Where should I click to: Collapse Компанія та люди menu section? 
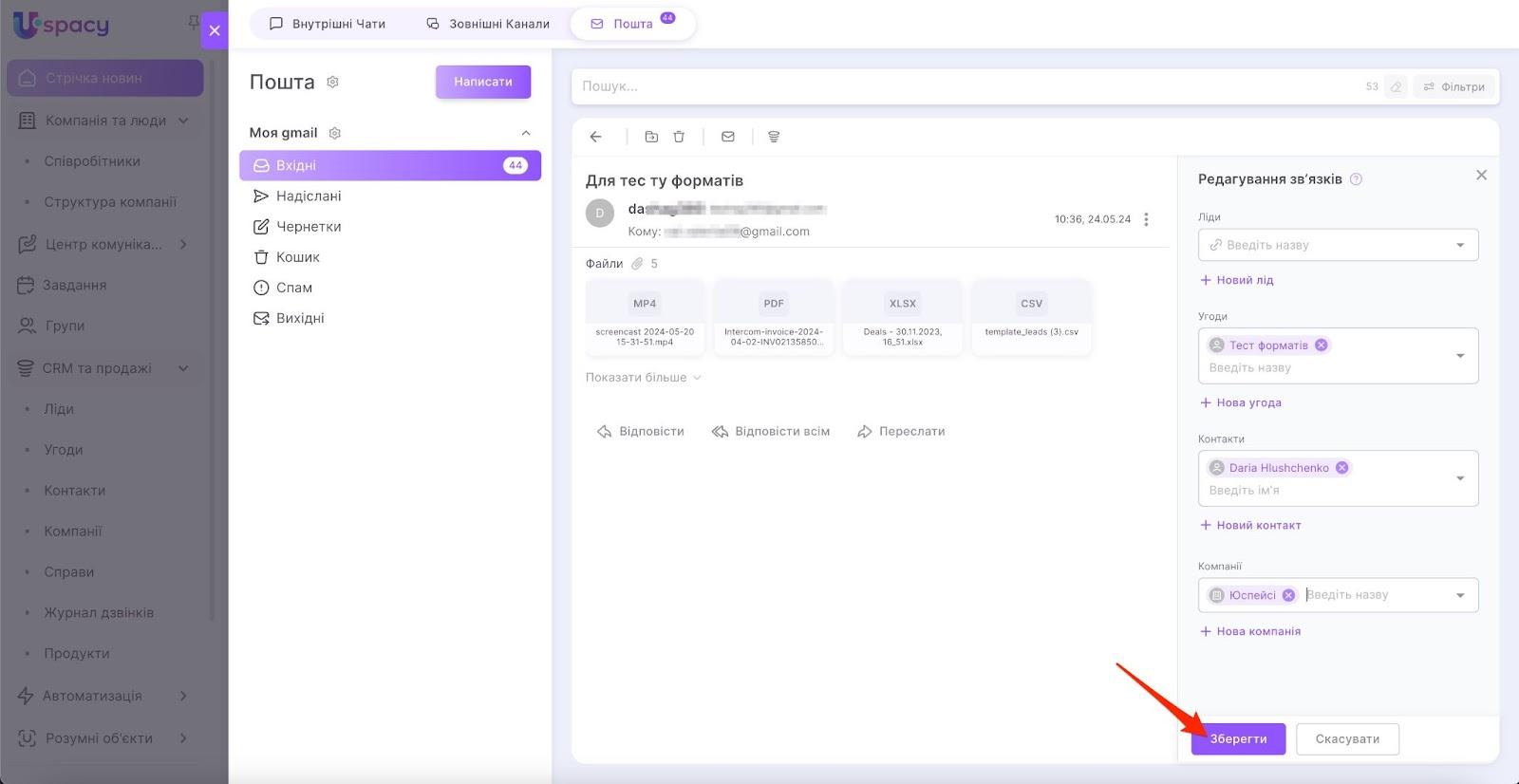[183, 121]
